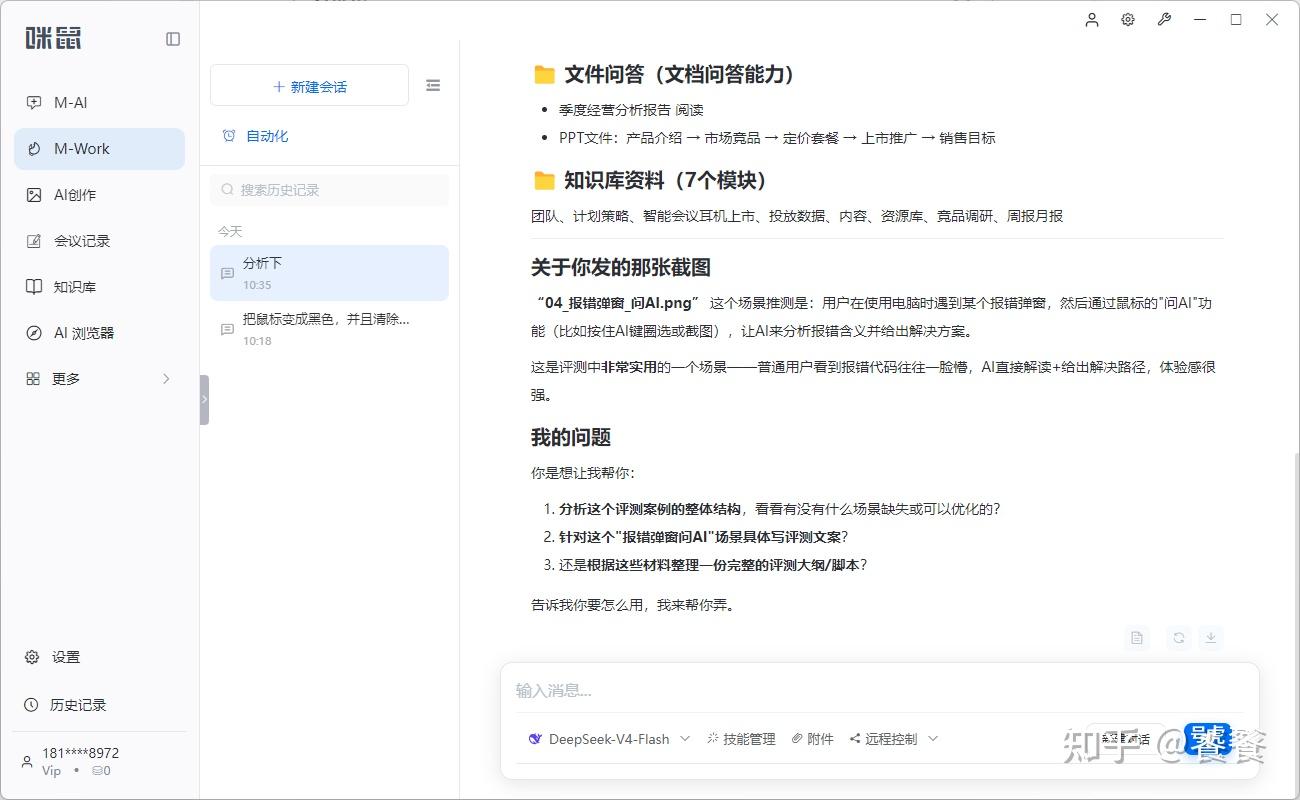The width and height of the screenshot is (1300, 800).
Task: Open the chat 把鼠标变成黑色，并且清除...
Action: (329, 329)
